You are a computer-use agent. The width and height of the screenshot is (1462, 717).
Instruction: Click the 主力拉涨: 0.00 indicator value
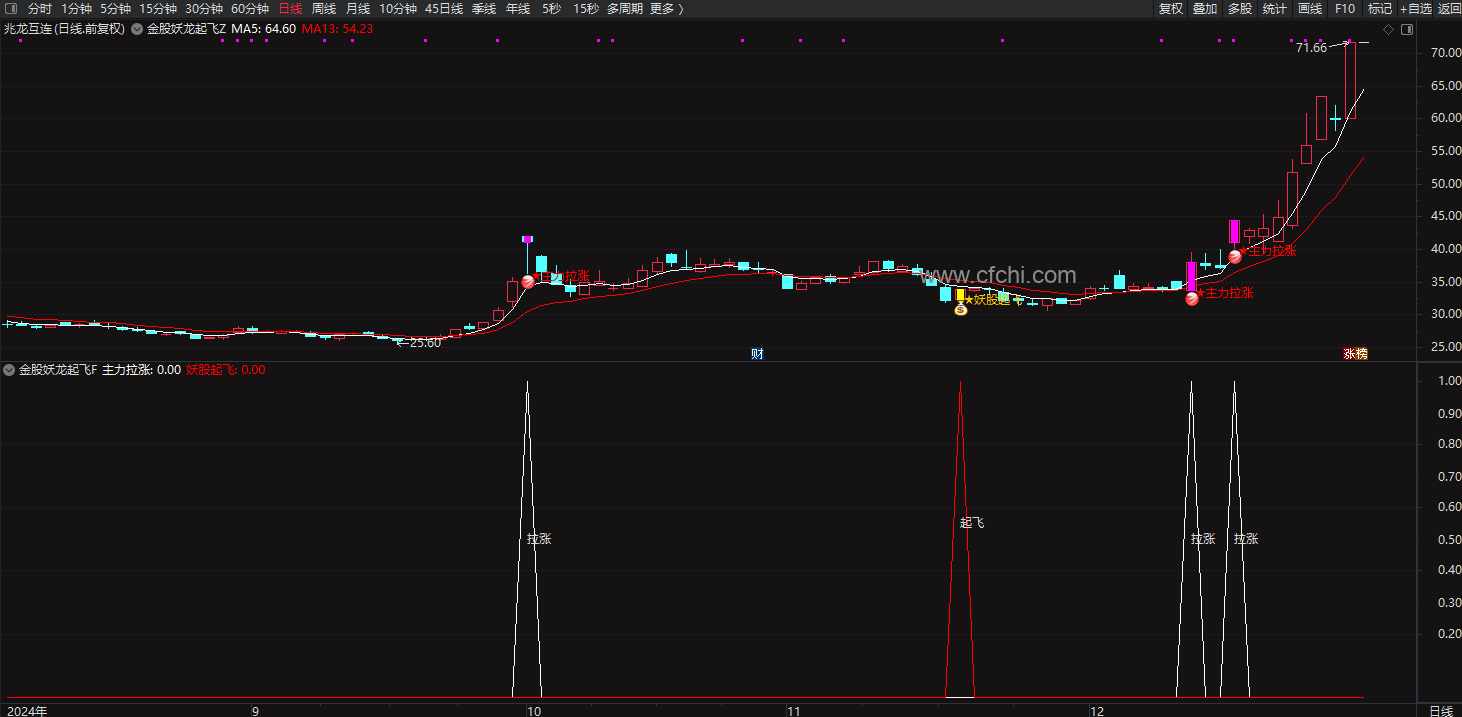point(141,370)
